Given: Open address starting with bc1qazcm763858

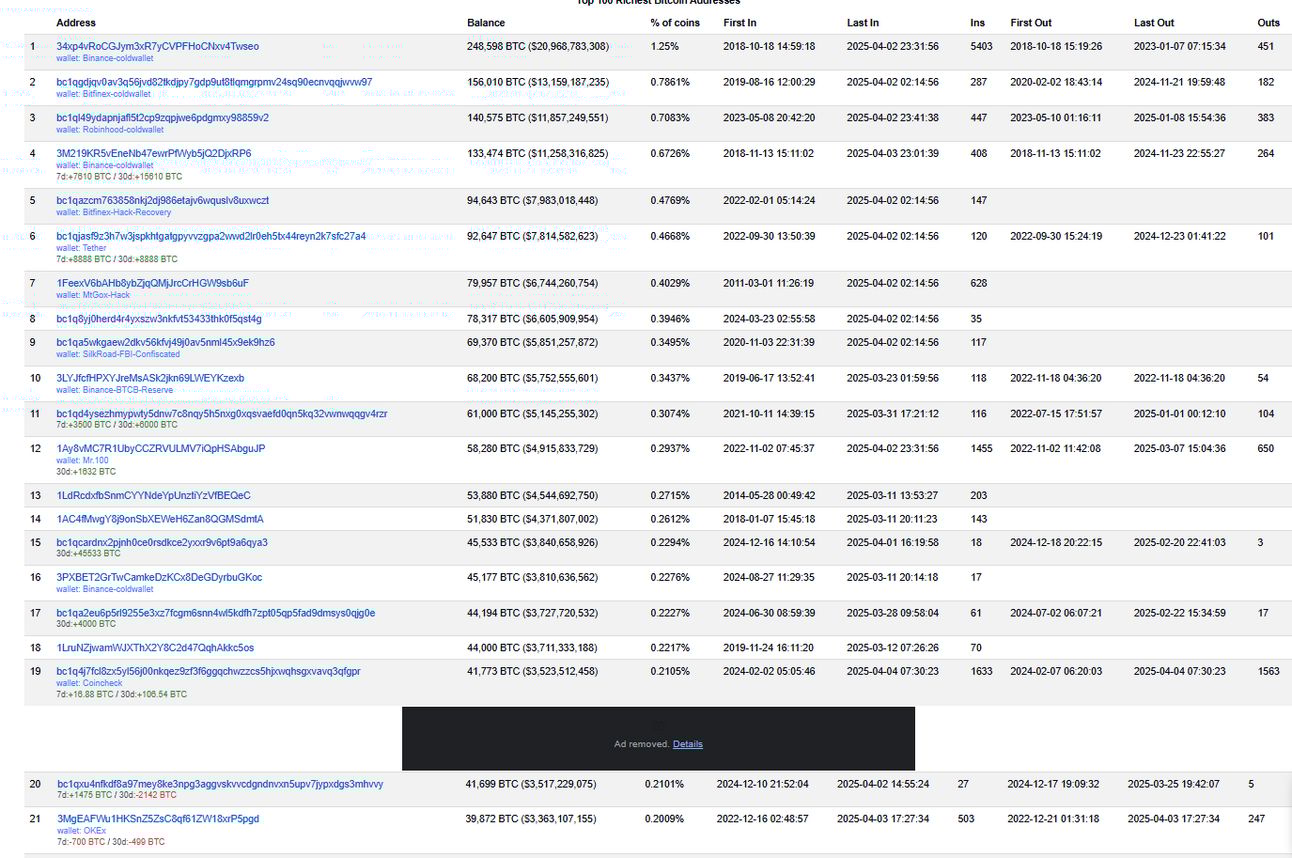Looking at the screenshot, I should click(x=162, y=200).
